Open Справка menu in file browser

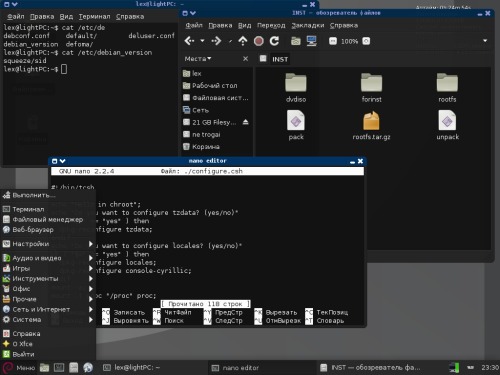344,25
